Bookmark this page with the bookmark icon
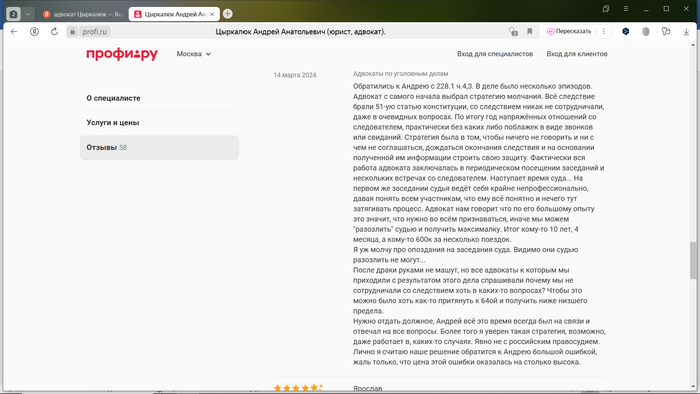The height and width of the screenshot is (394, 700). (x=529, y=32)
